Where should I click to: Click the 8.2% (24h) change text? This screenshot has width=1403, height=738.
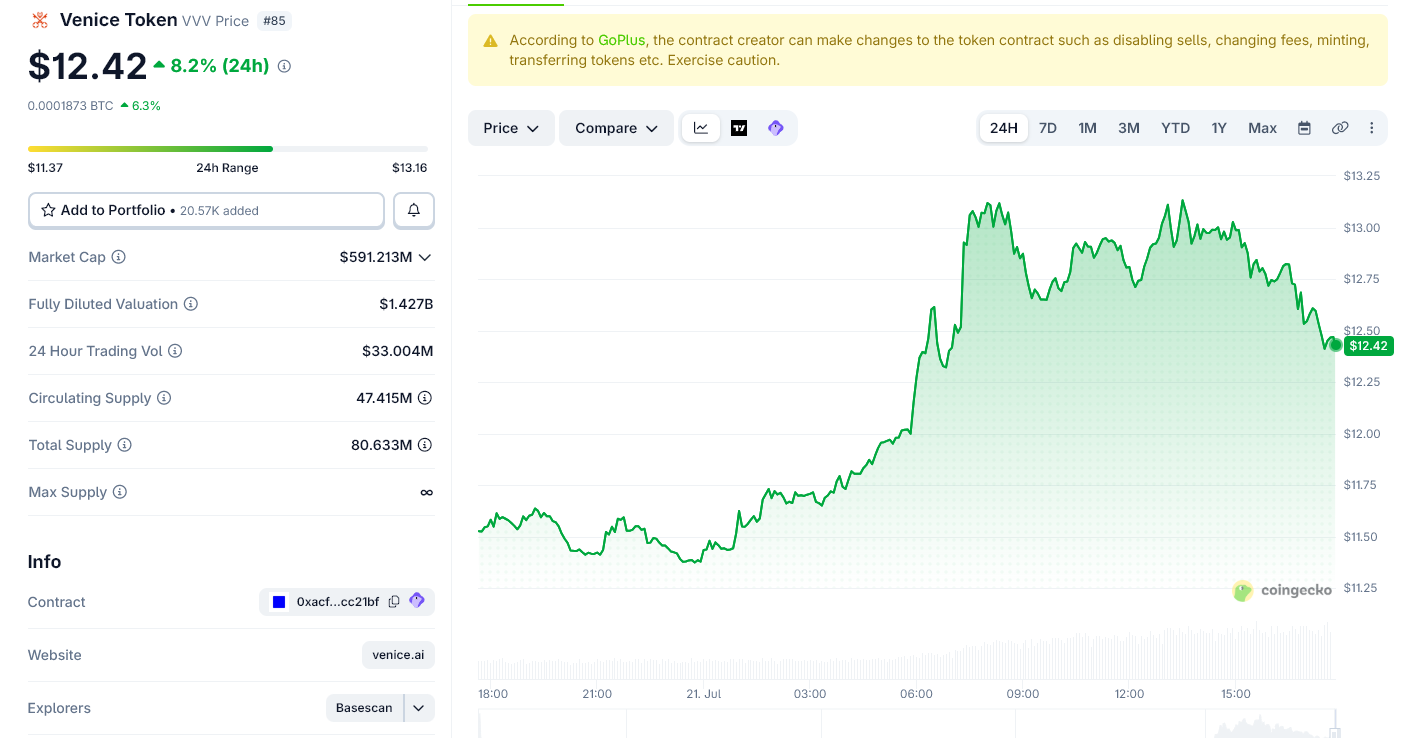tap(220, 66)
